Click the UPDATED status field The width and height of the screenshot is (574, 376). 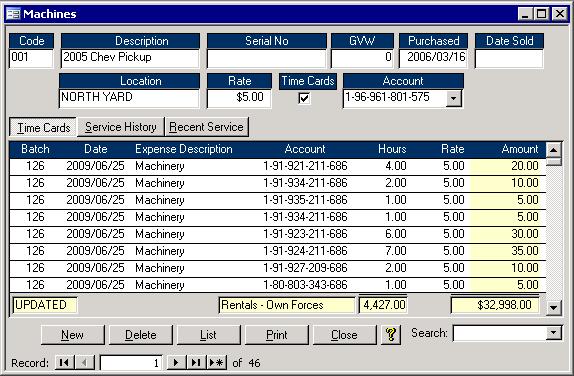pos(45,305)
